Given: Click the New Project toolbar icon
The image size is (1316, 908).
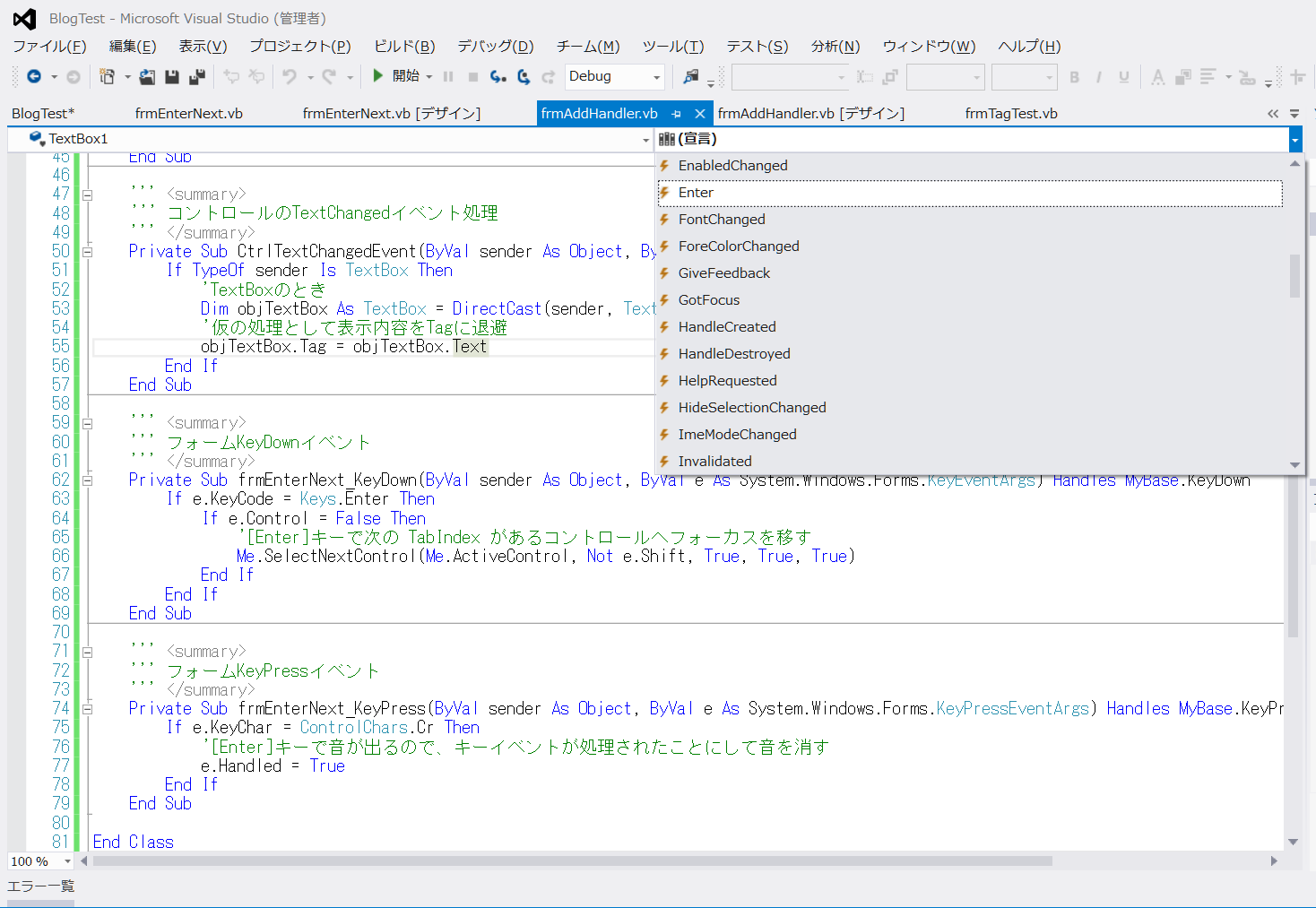Looking at the screenshot, I should click(x=107, y=77).
